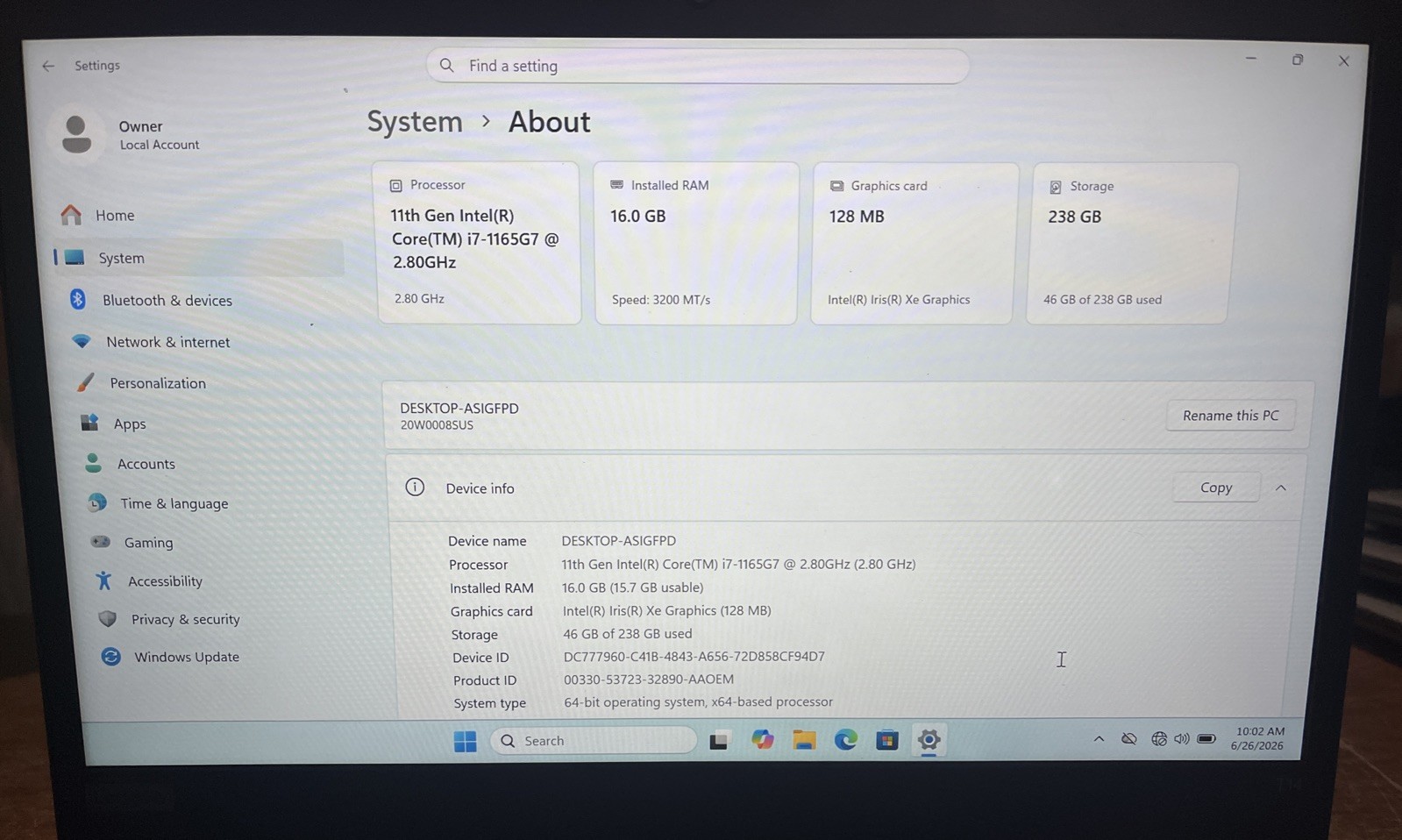The width and height of the screenshot is (1402, 840).
Task: Launch Copilot from the taskbar
Action: (762, 740)
